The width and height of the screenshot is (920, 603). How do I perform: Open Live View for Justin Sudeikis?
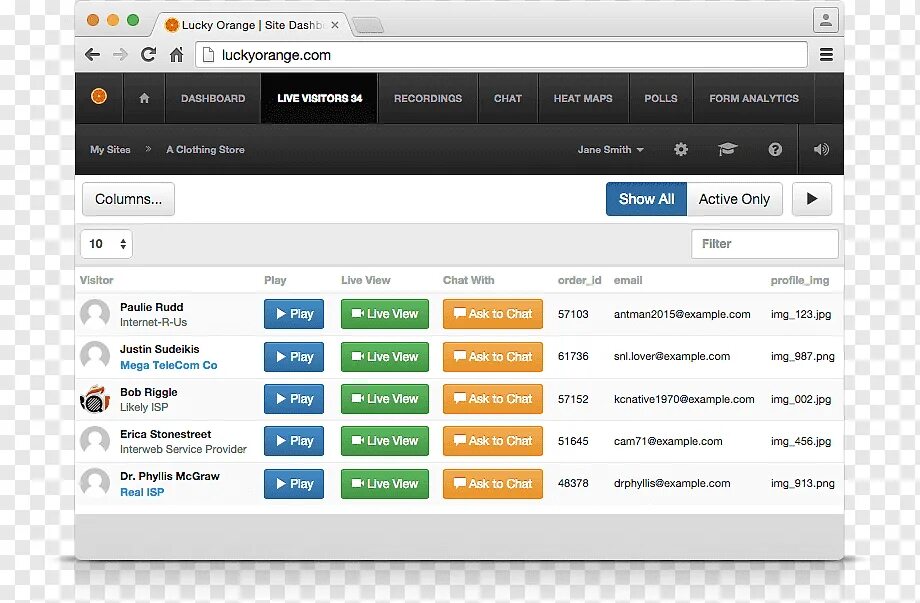(x=385, y=357)
